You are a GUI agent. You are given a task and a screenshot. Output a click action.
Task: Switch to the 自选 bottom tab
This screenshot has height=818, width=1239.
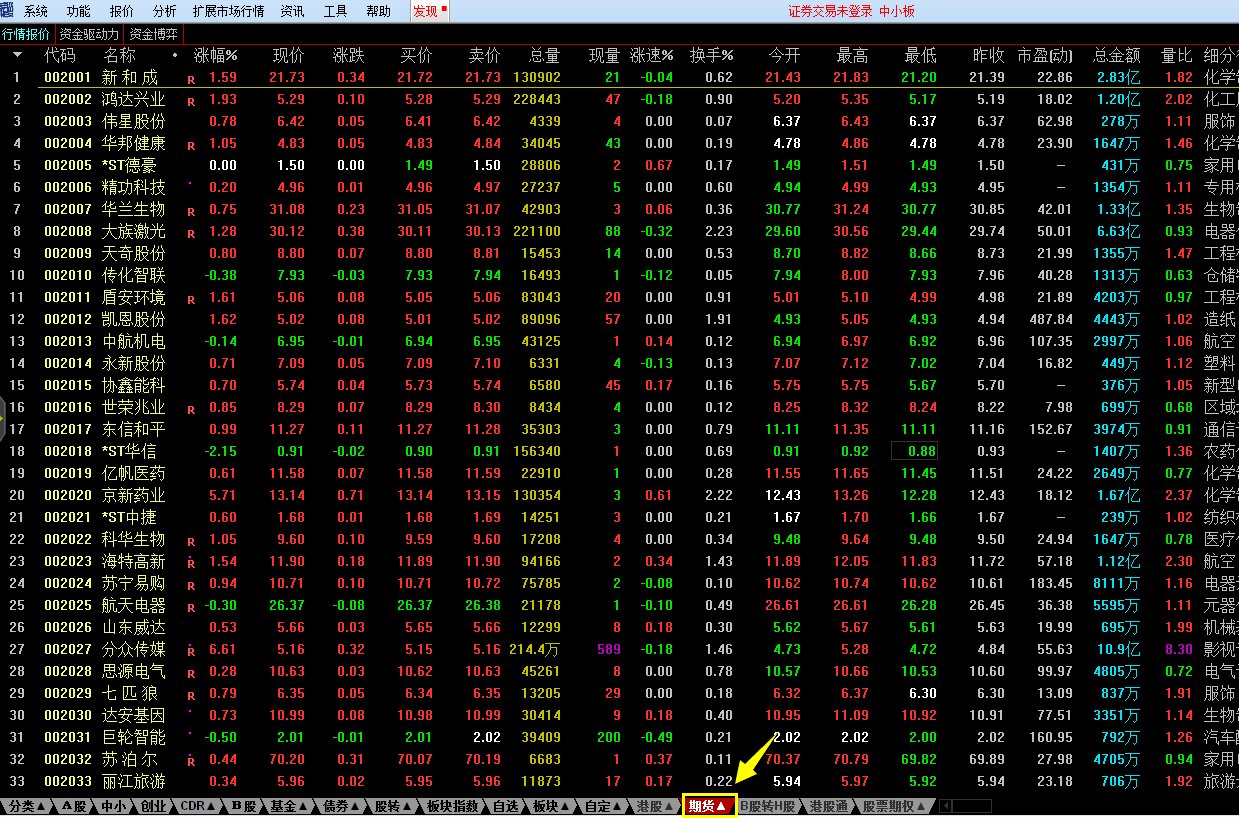tap(505, 806)
